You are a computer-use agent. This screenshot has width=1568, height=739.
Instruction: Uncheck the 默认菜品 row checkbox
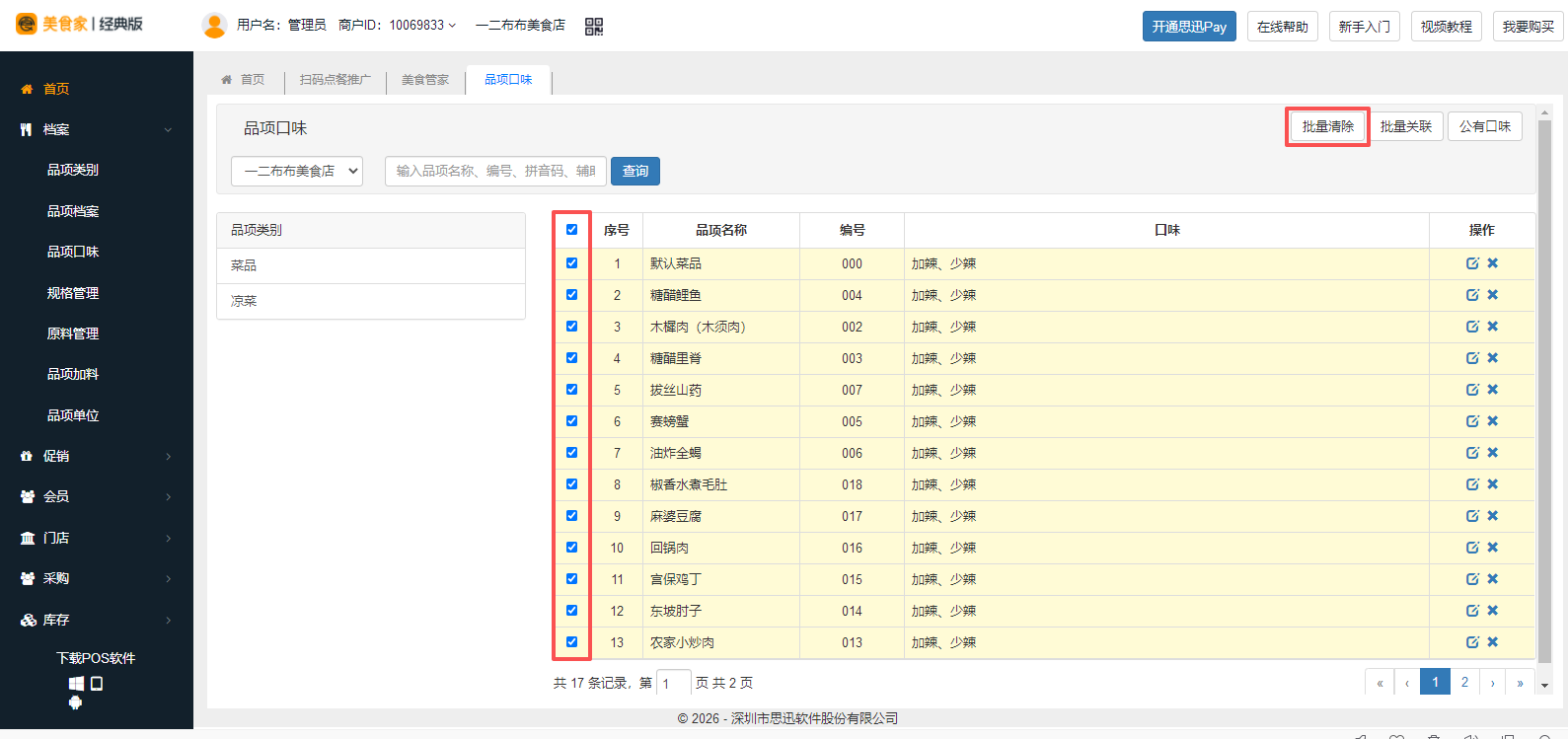tap(571, 263)
